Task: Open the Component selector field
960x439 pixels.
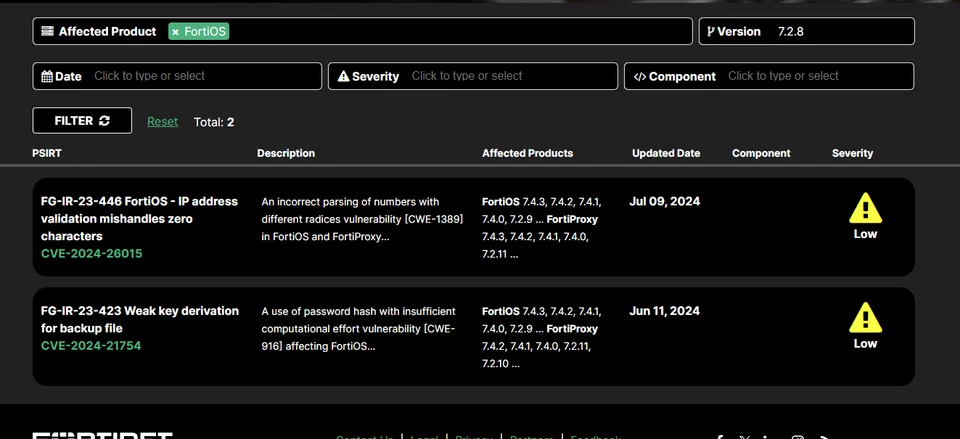Action: tap(769, 76)
